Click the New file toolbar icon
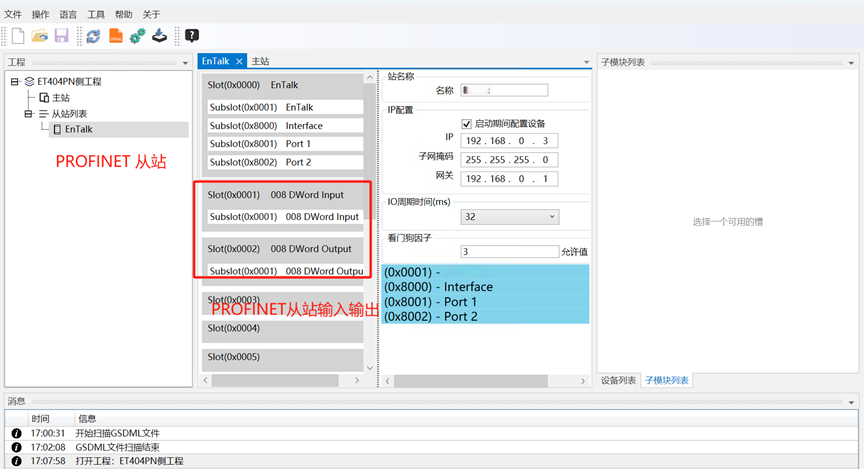 (x=18, y=36)
